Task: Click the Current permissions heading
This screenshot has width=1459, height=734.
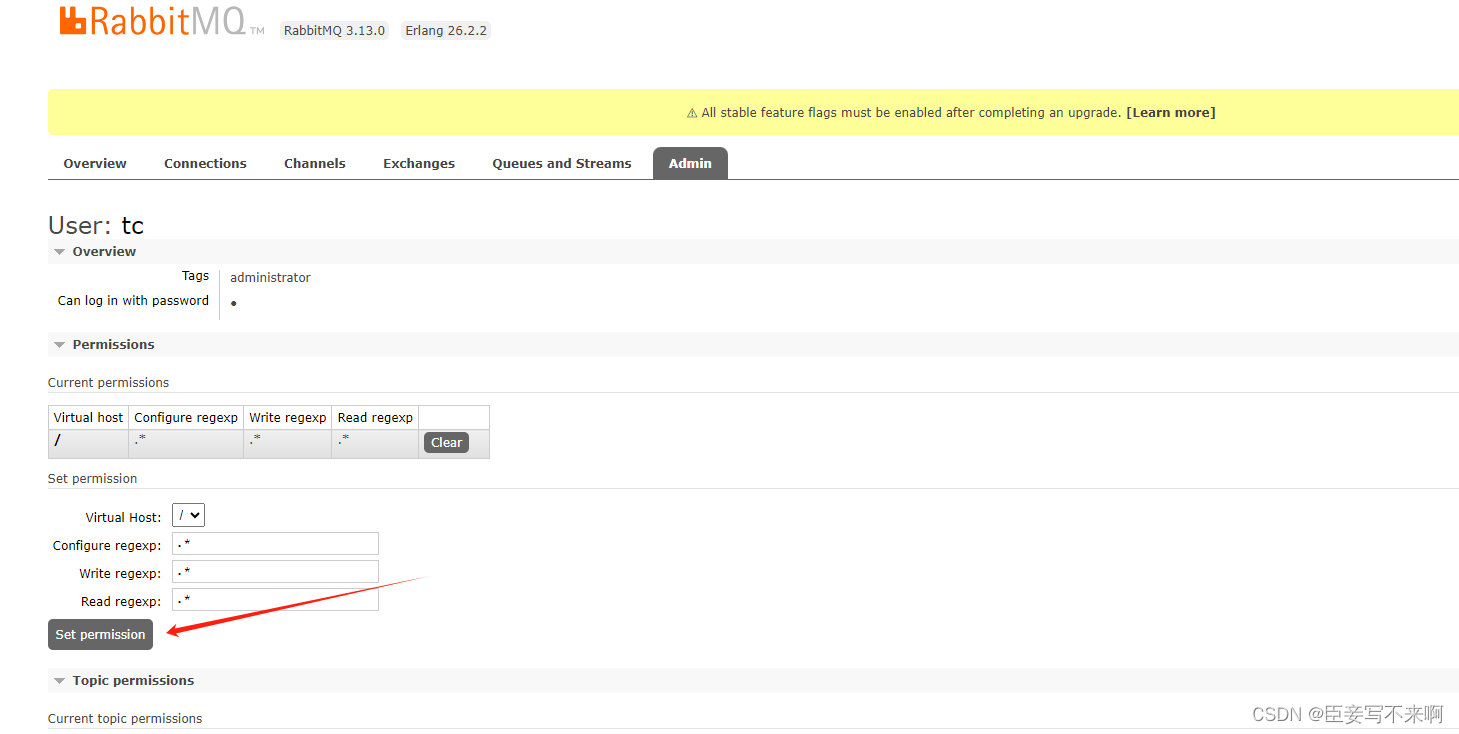Action: [108, 382]
